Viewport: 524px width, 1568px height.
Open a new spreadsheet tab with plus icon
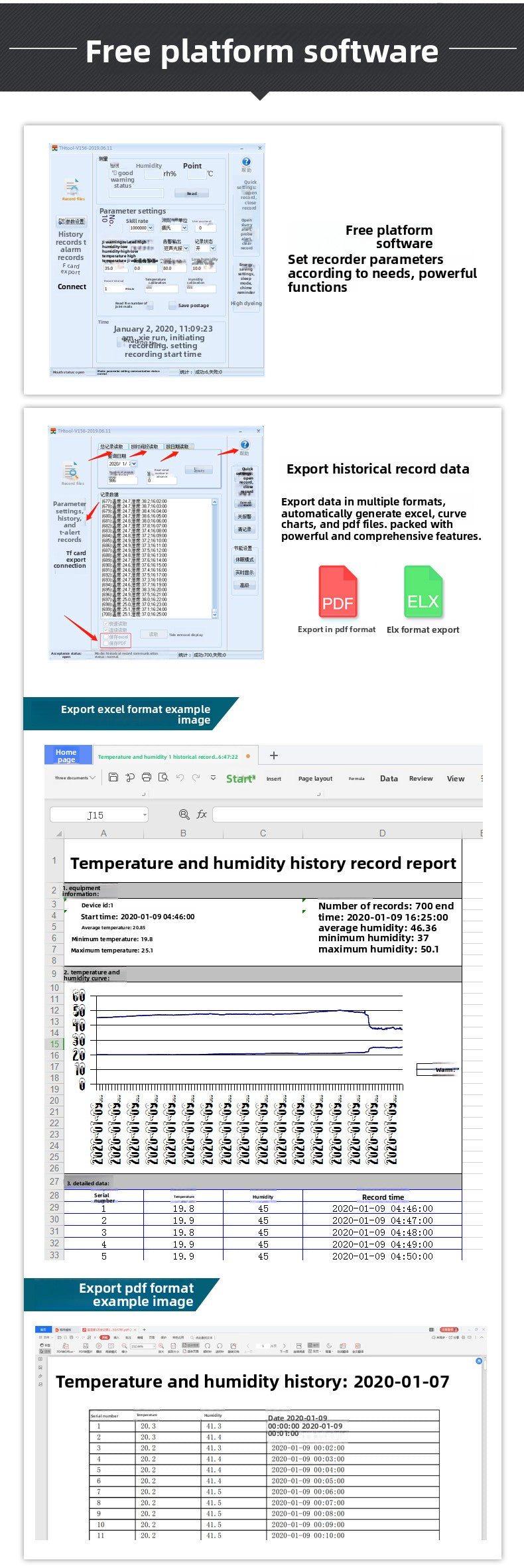[273, 755]
